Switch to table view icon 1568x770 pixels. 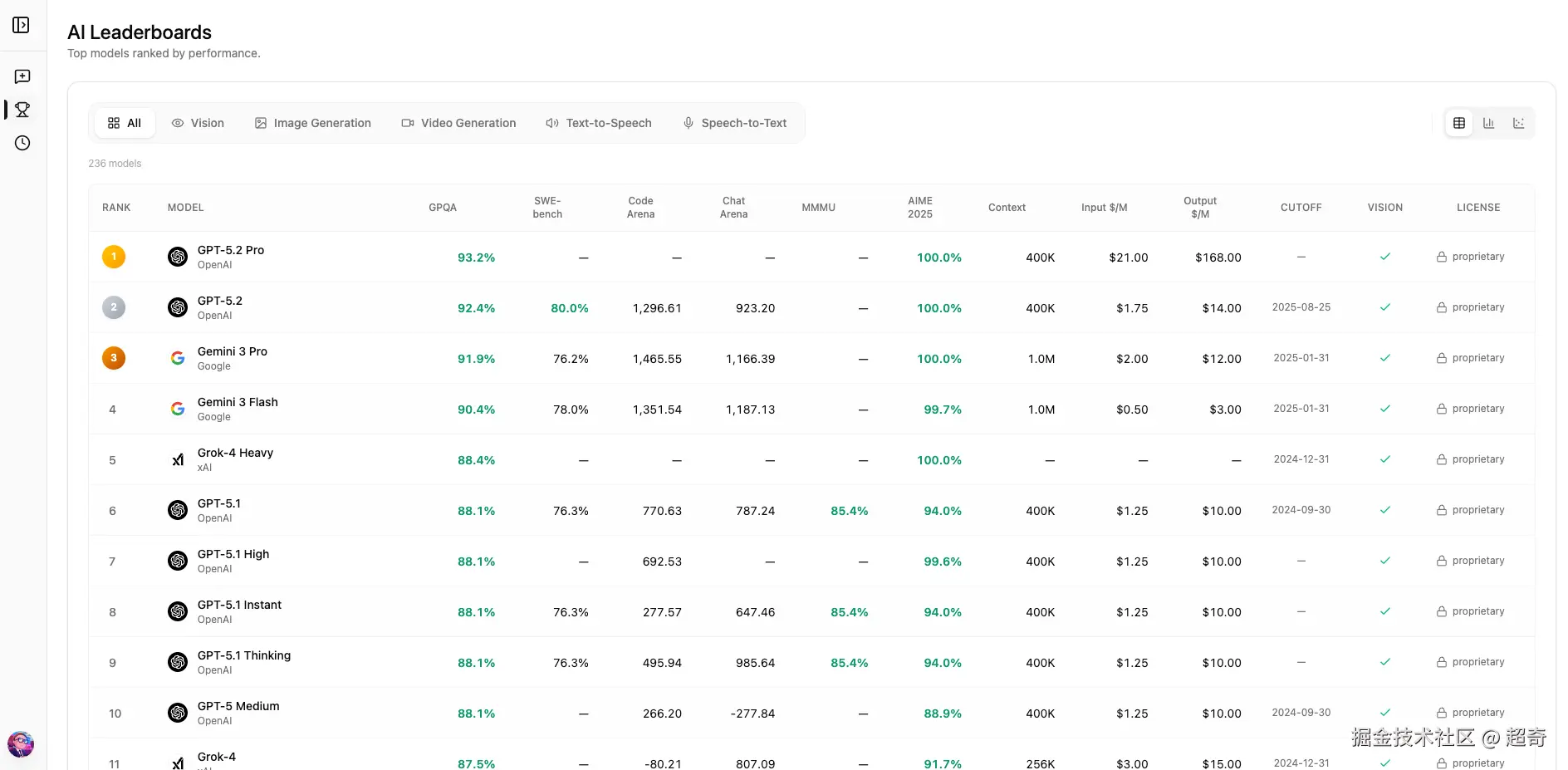click(1459, 123)
